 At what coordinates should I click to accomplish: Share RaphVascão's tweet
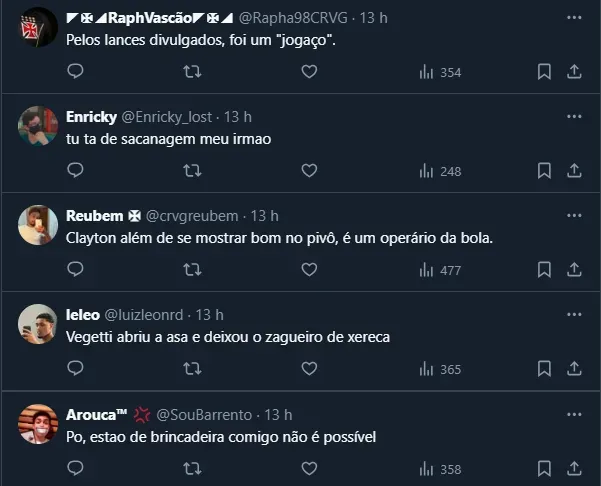tap(574, 72)
